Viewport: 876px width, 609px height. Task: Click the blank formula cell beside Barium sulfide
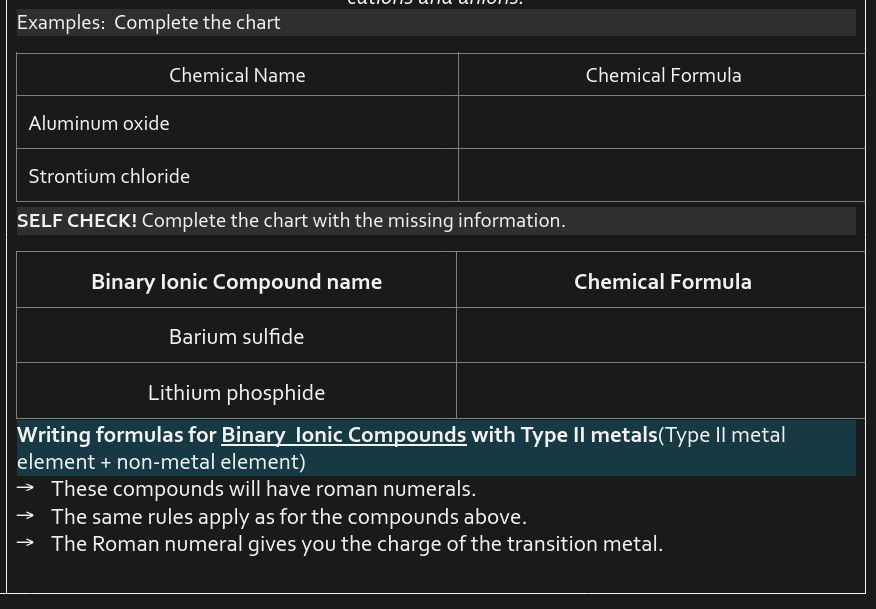click(660, 336)
